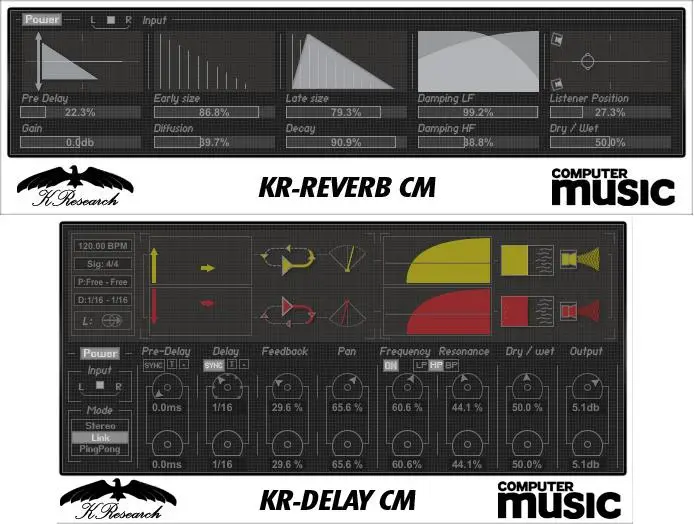Click the Sig: 4/4 time signature field
This screenshot has width=694, height=524.
103,264
